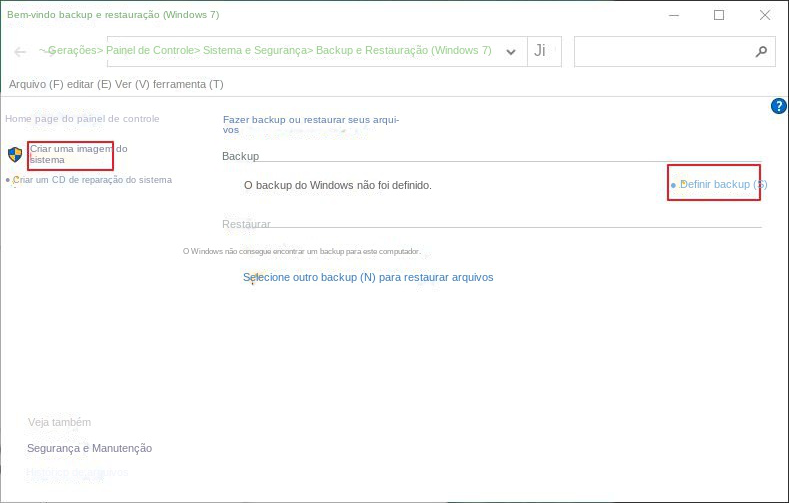Click the blue help question mark icon
This screenshot has height=503, width=789.
tap(778, 106)
